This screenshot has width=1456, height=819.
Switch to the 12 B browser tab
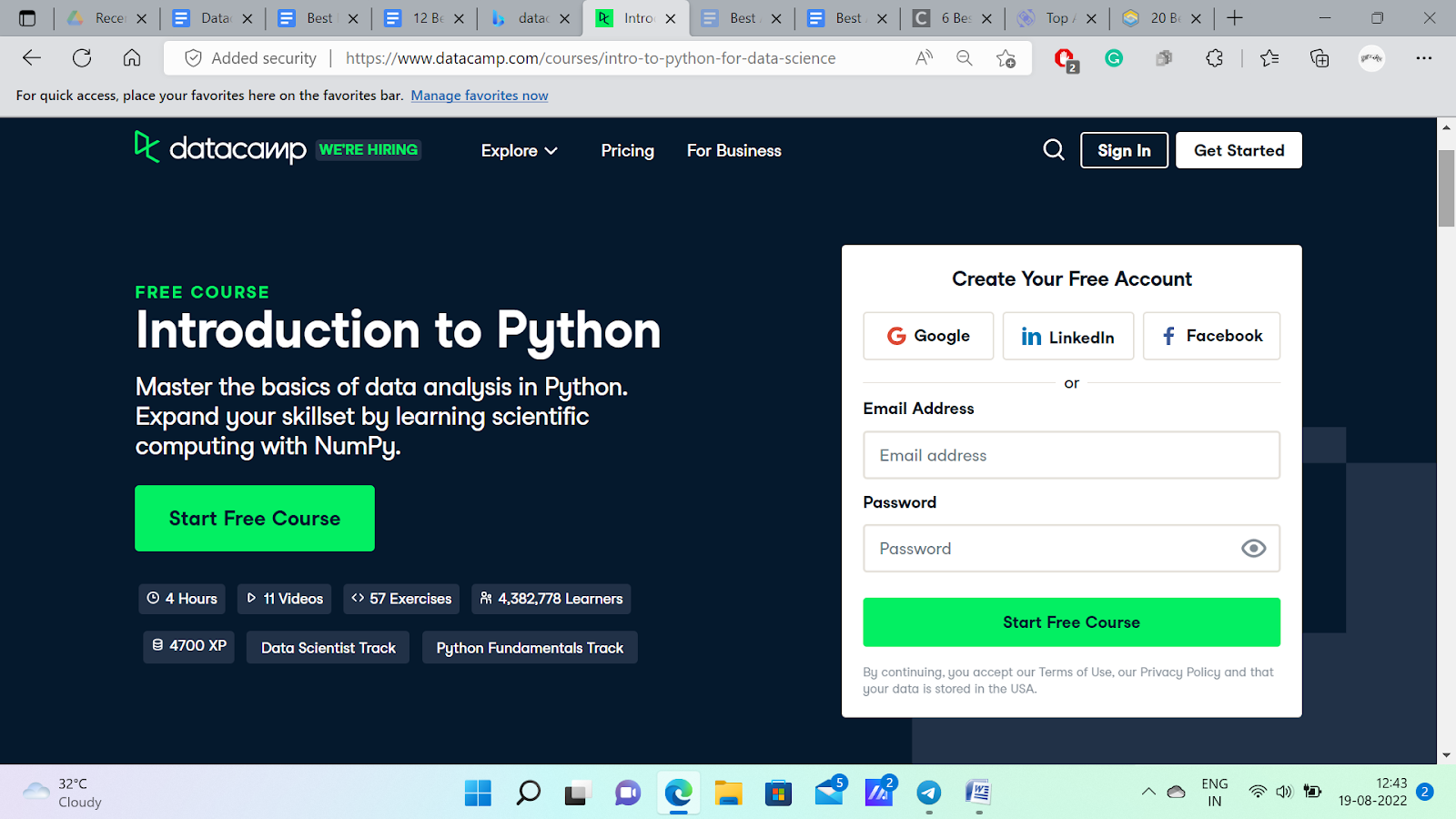[426, 18]
